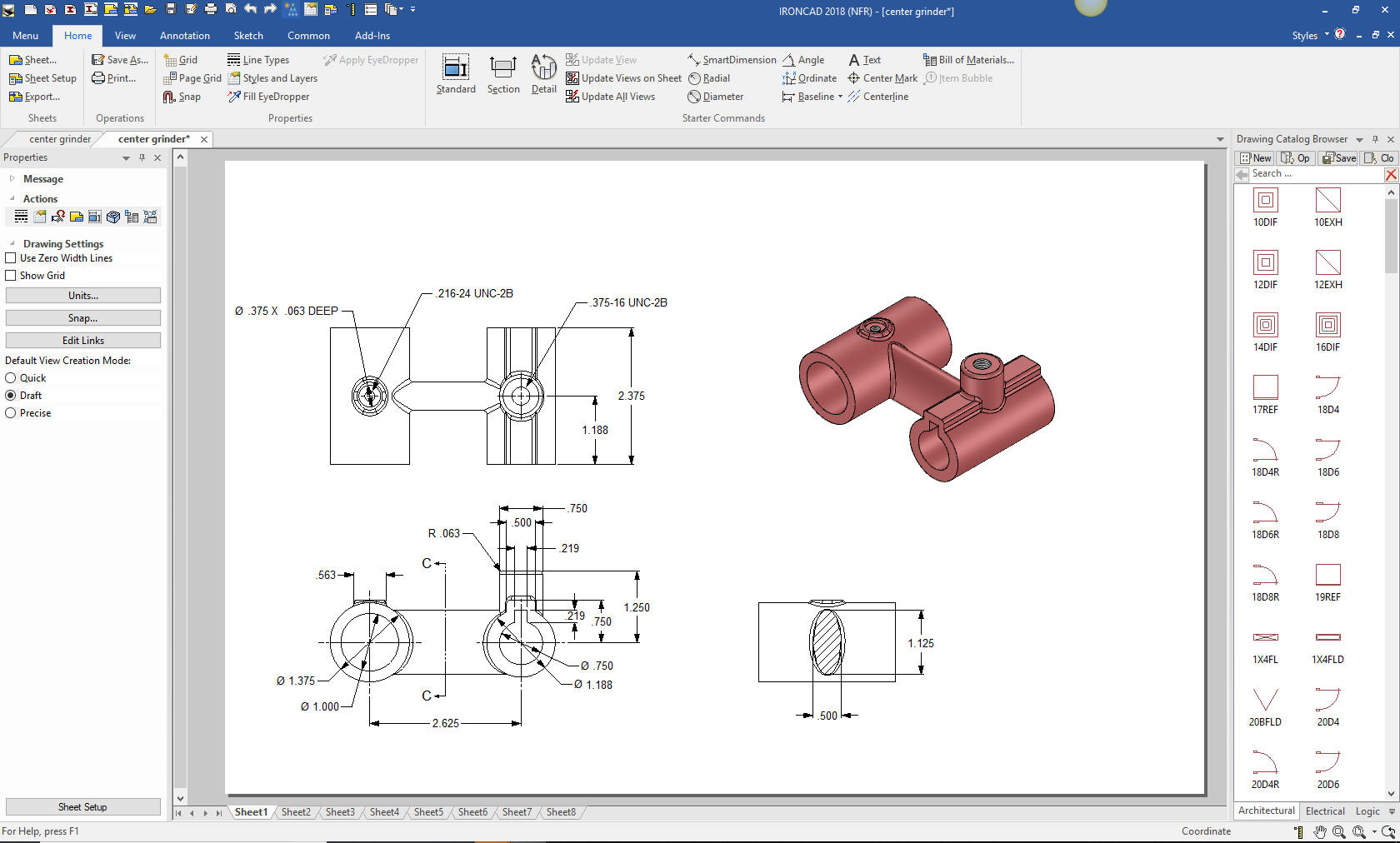Choose the SmartDimension tool

pos(732,60)
